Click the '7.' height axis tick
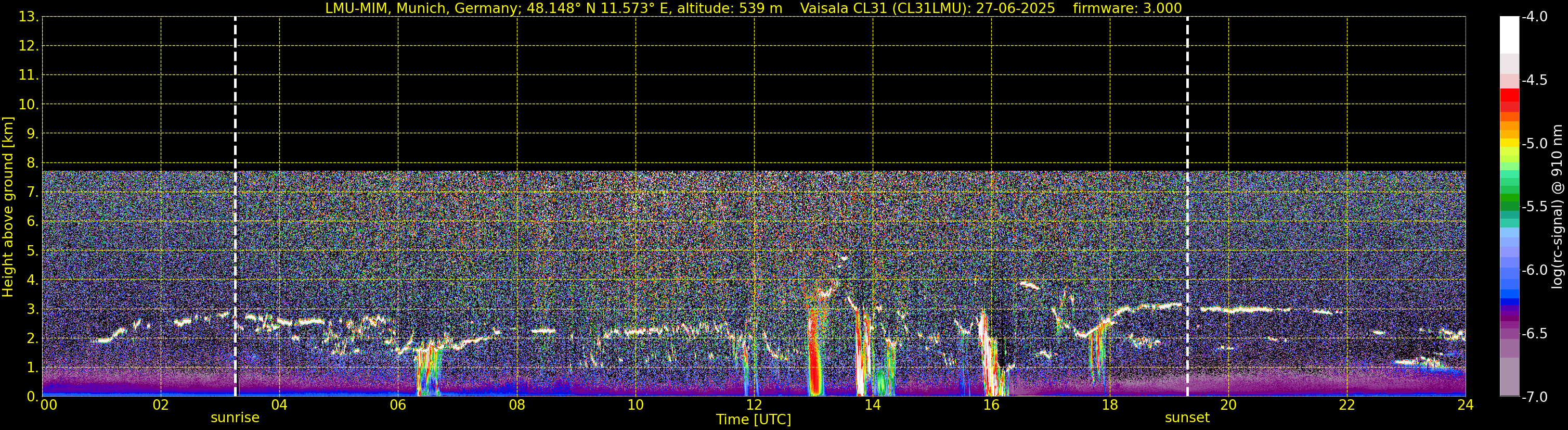 (32, 193)
